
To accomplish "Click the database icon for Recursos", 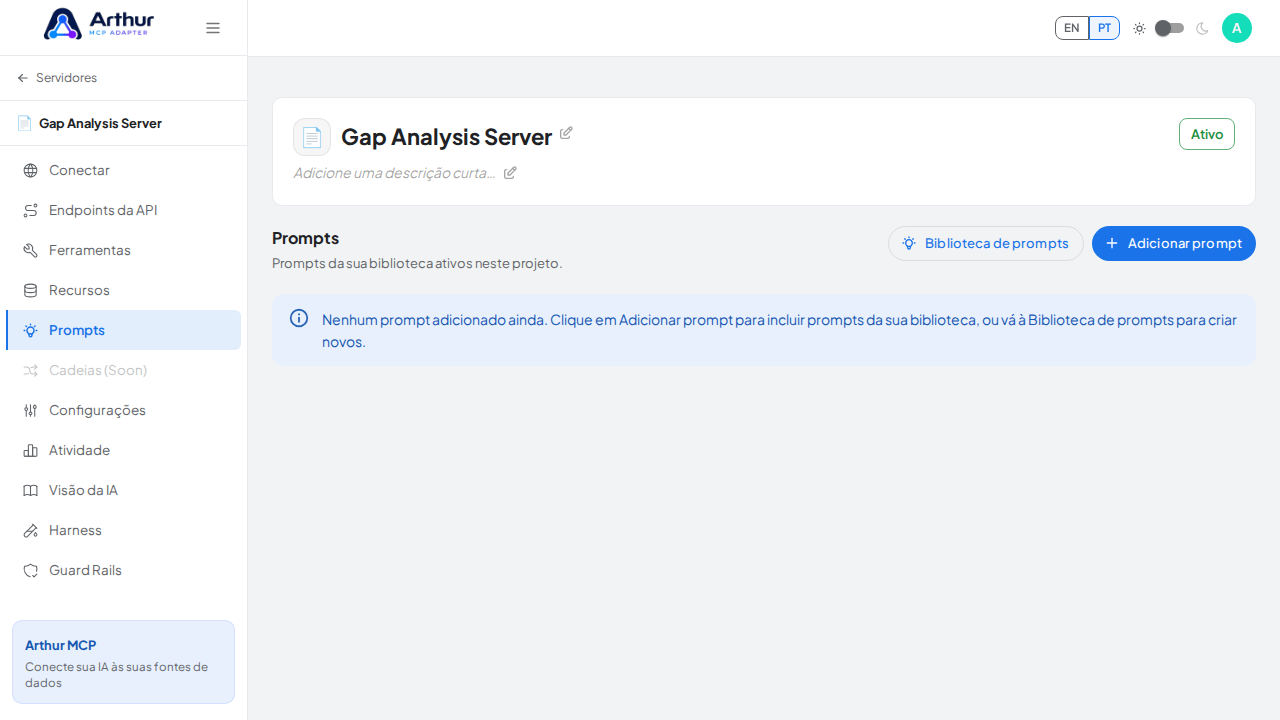I will (31, 290).
